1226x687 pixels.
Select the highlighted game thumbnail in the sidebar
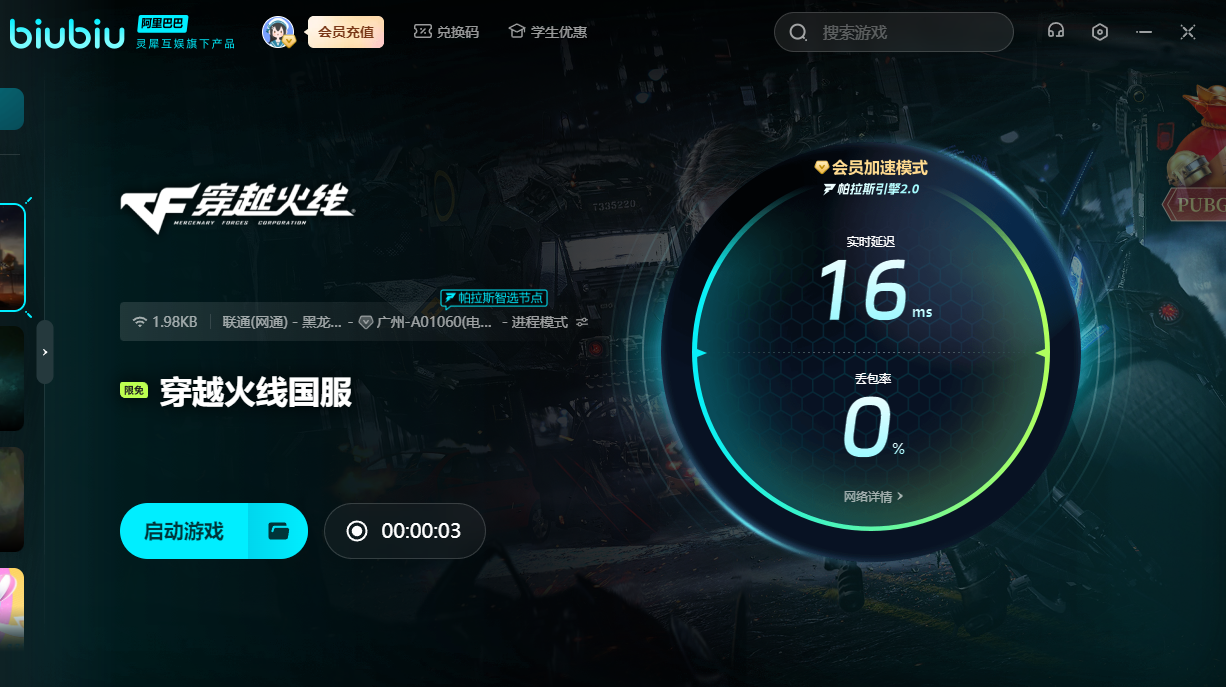tap(11, 257)
